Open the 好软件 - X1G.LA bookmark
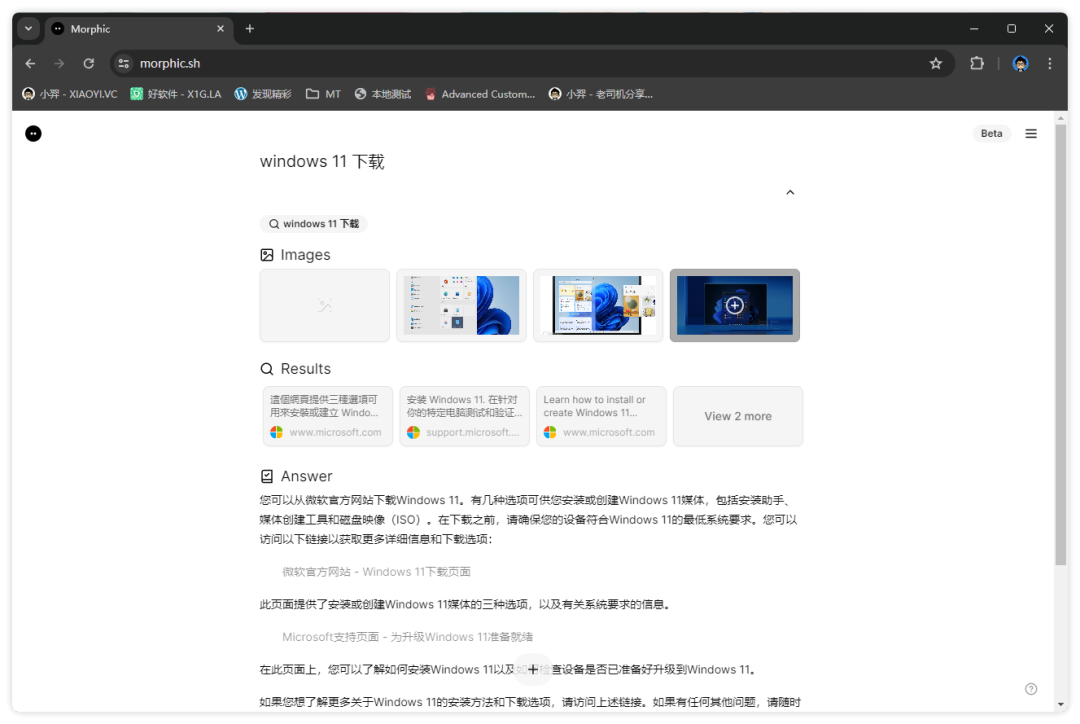Viewport: 1080px width, 724px height. point(176,94)
